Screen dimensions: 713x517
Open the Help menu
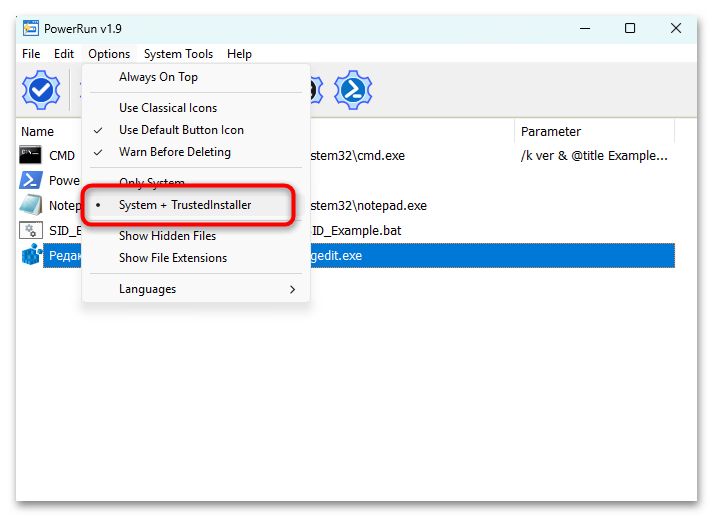click(239, 54)
